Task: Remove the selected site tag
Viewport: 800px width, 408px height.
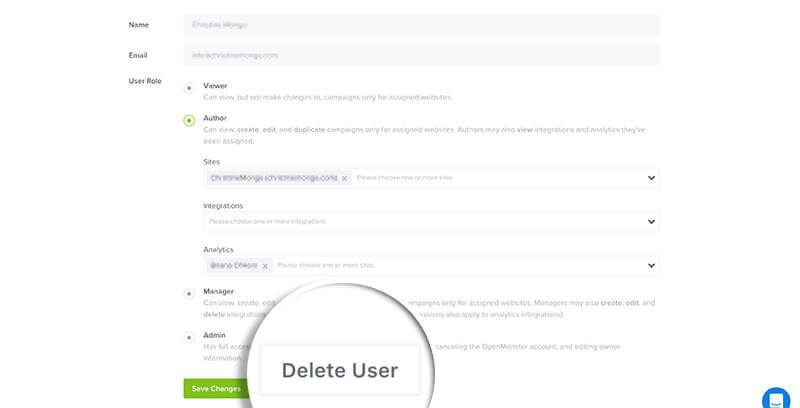Action: 344,178
